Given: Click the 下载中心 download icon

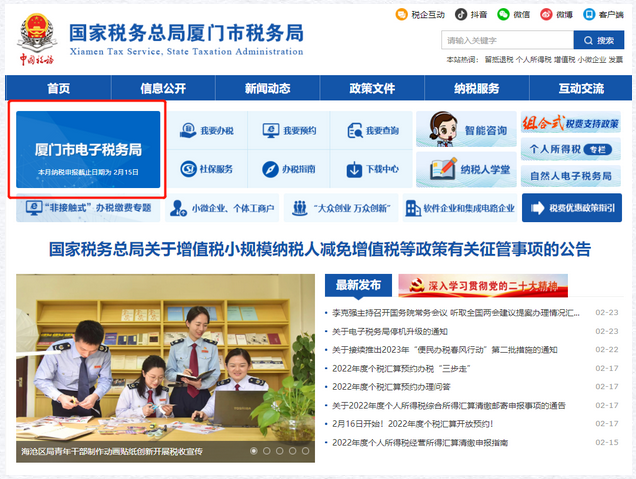Looking at the screenshot, I should [x=354, y=169].
